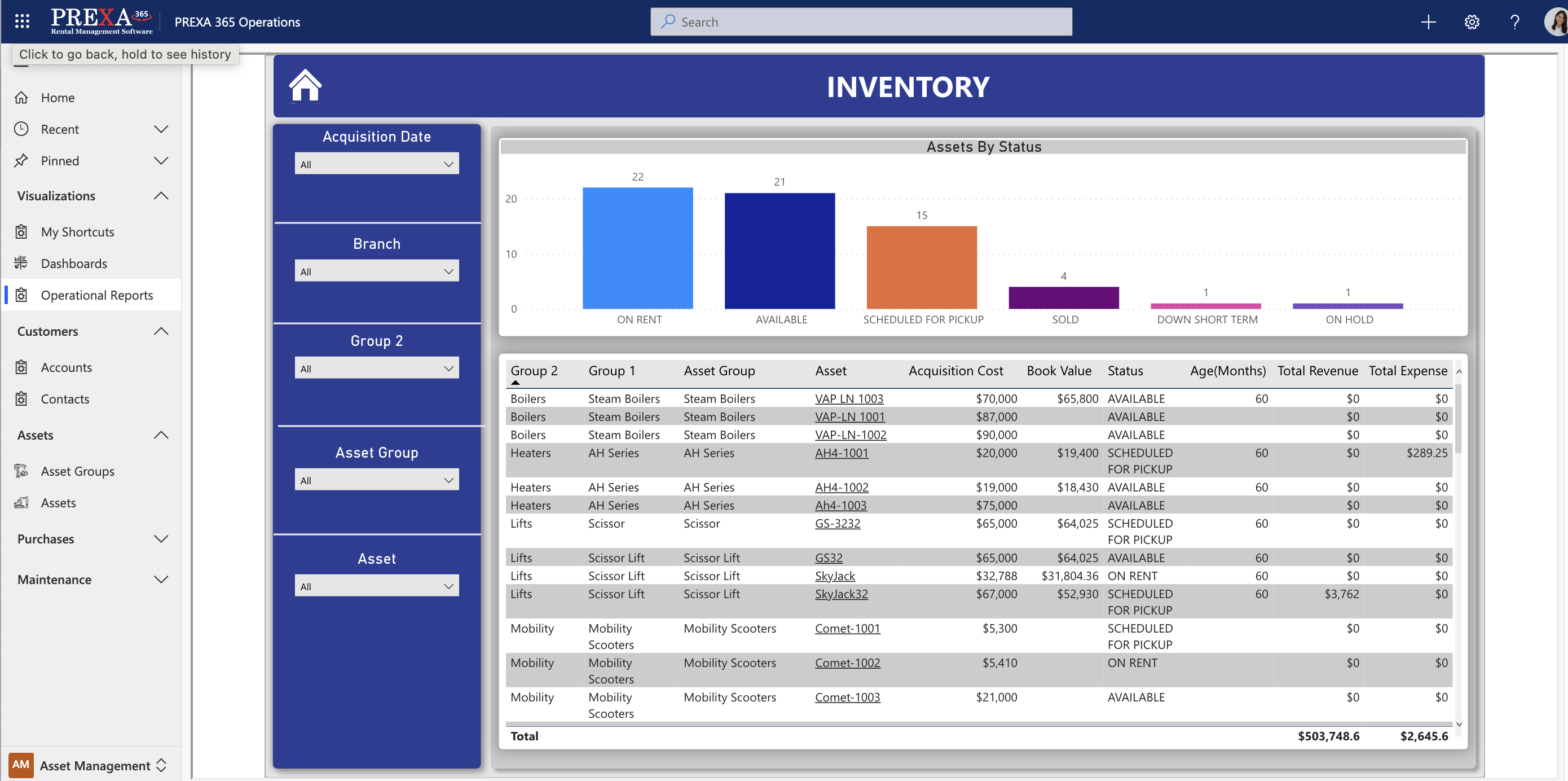Open the Dashboards icon
Screen dimensions: 1568x781
21,263
